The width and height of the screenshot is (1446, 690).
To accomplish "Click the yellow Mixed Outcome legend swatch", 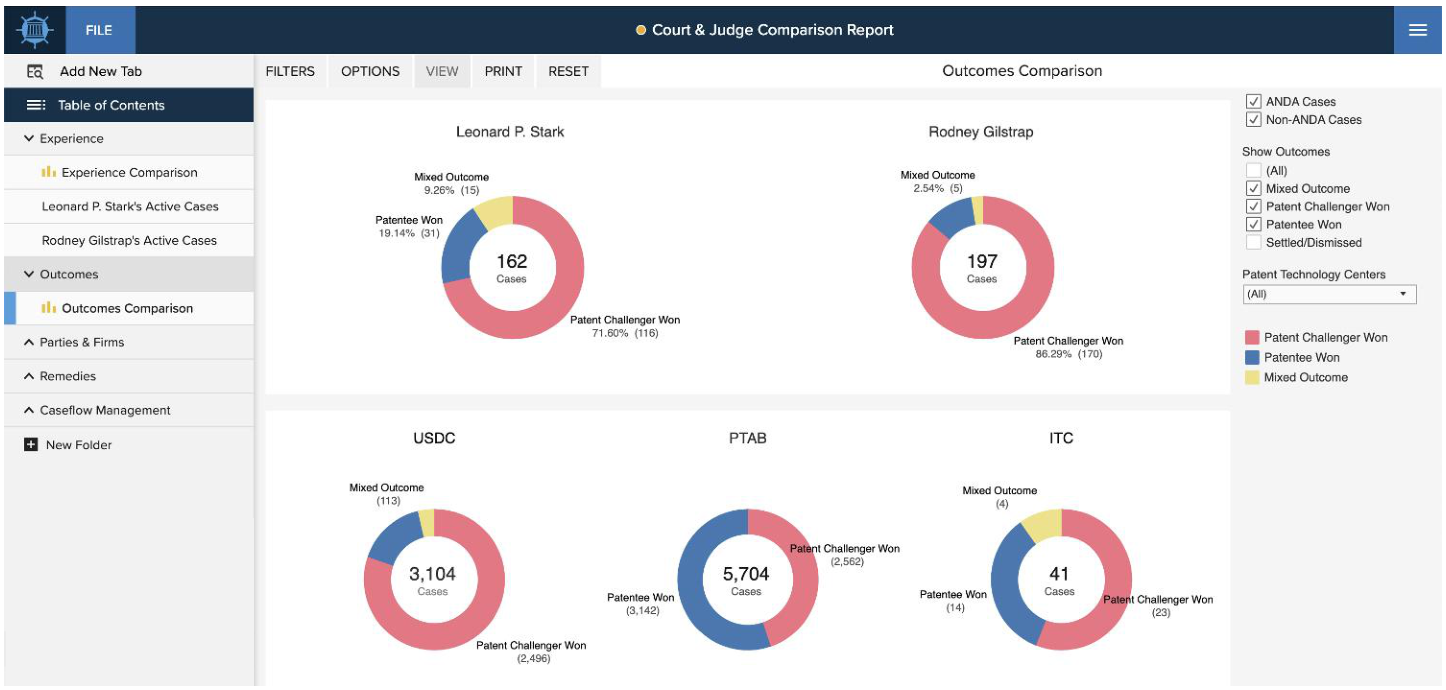I will tap(1252, 377).
